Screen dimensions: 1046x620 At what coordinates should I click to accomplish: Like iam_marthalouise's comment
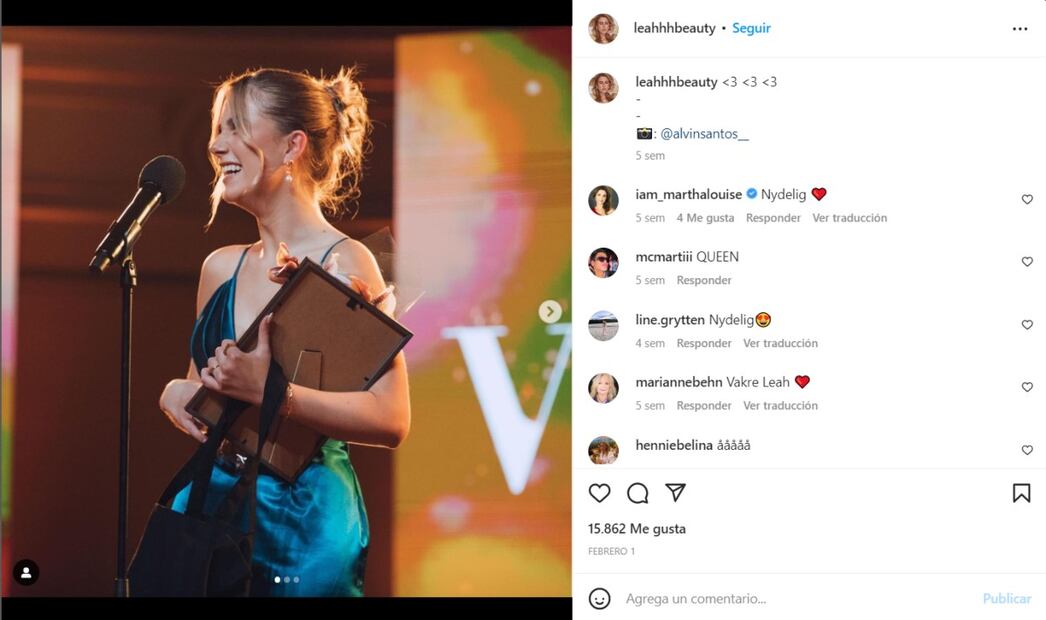tap(1027, 200)
